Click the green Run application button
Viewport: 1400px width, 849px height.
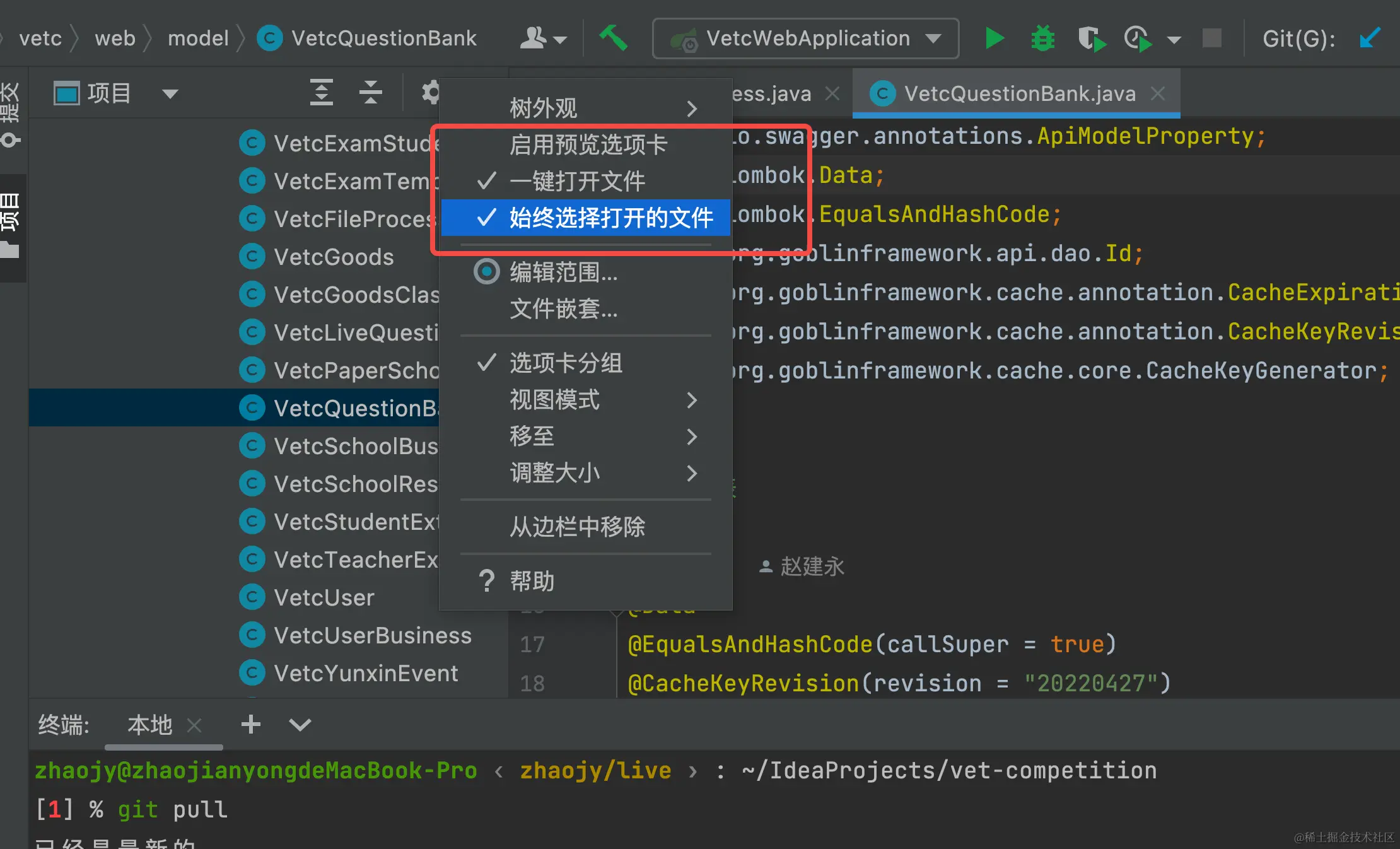coord(994,38)
